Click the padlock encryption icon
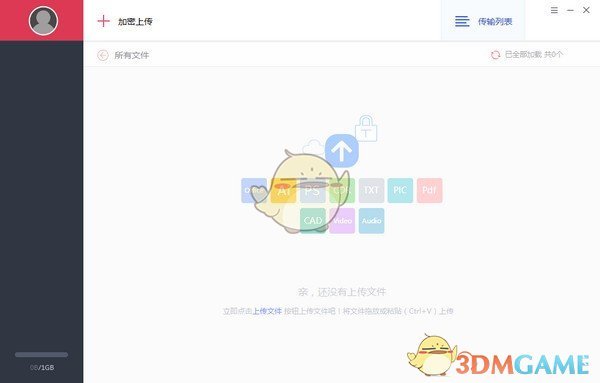The width and height of the screenshot is (600, 383). (x=366, y=129)
